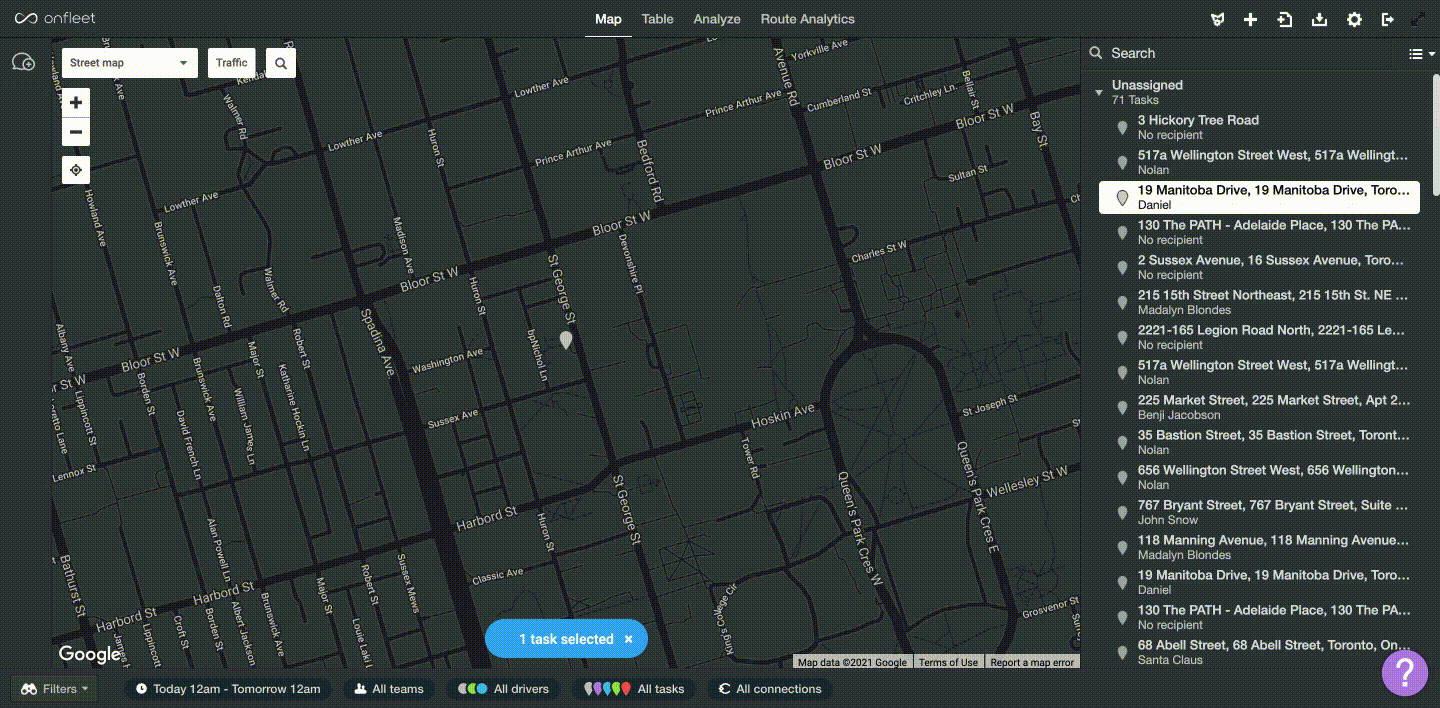Dismiss the 1 task selected banner
The image size is (1440, 708).
[x=628, y=640]
